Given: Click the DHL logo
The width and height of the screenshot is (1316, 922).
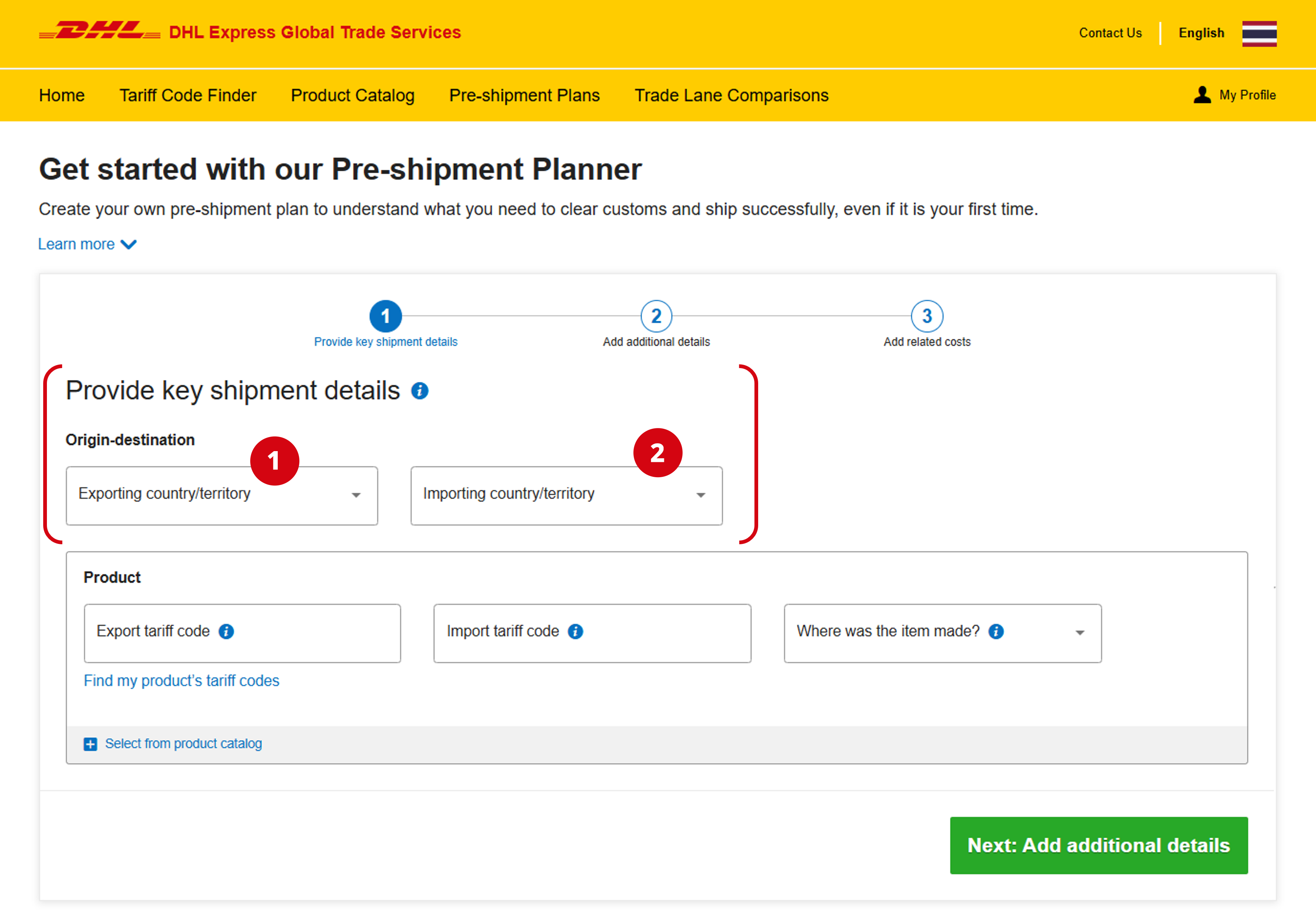Looking at the screenshot, I should point(99,31).
